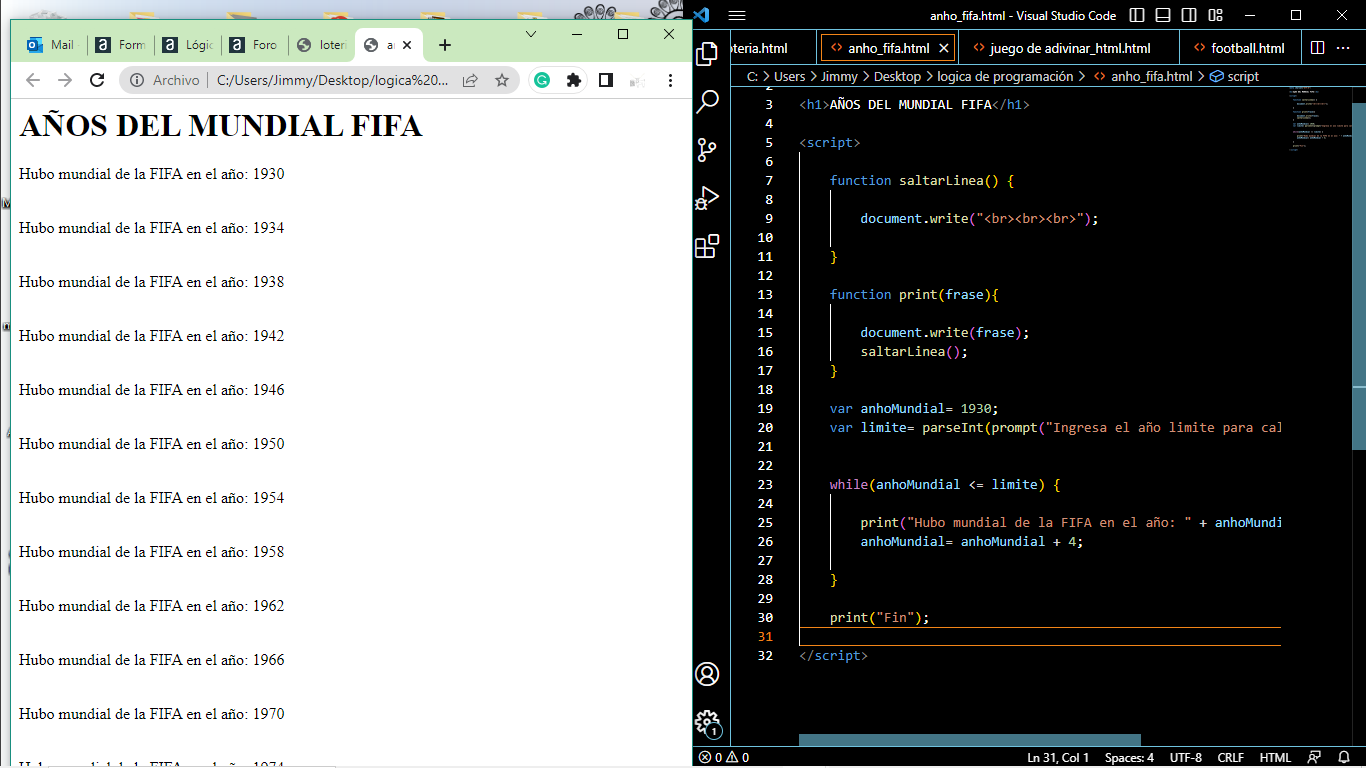Open the VS Code Search view
1366x768 pixels.
(707, 101)
